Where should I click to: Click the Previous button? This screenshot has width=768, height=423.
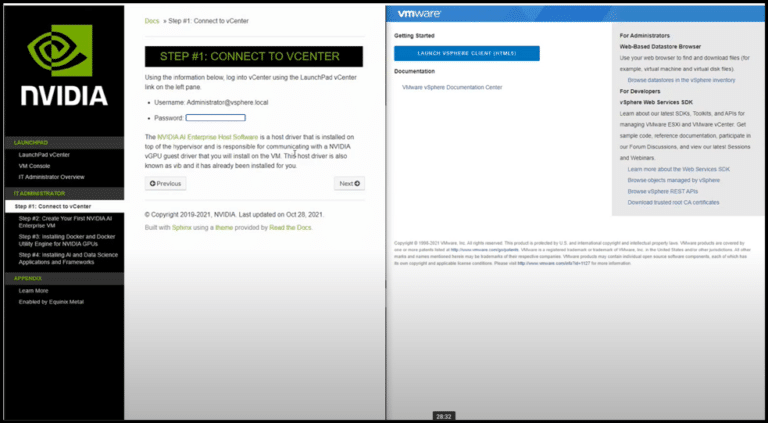pos(166,184)
